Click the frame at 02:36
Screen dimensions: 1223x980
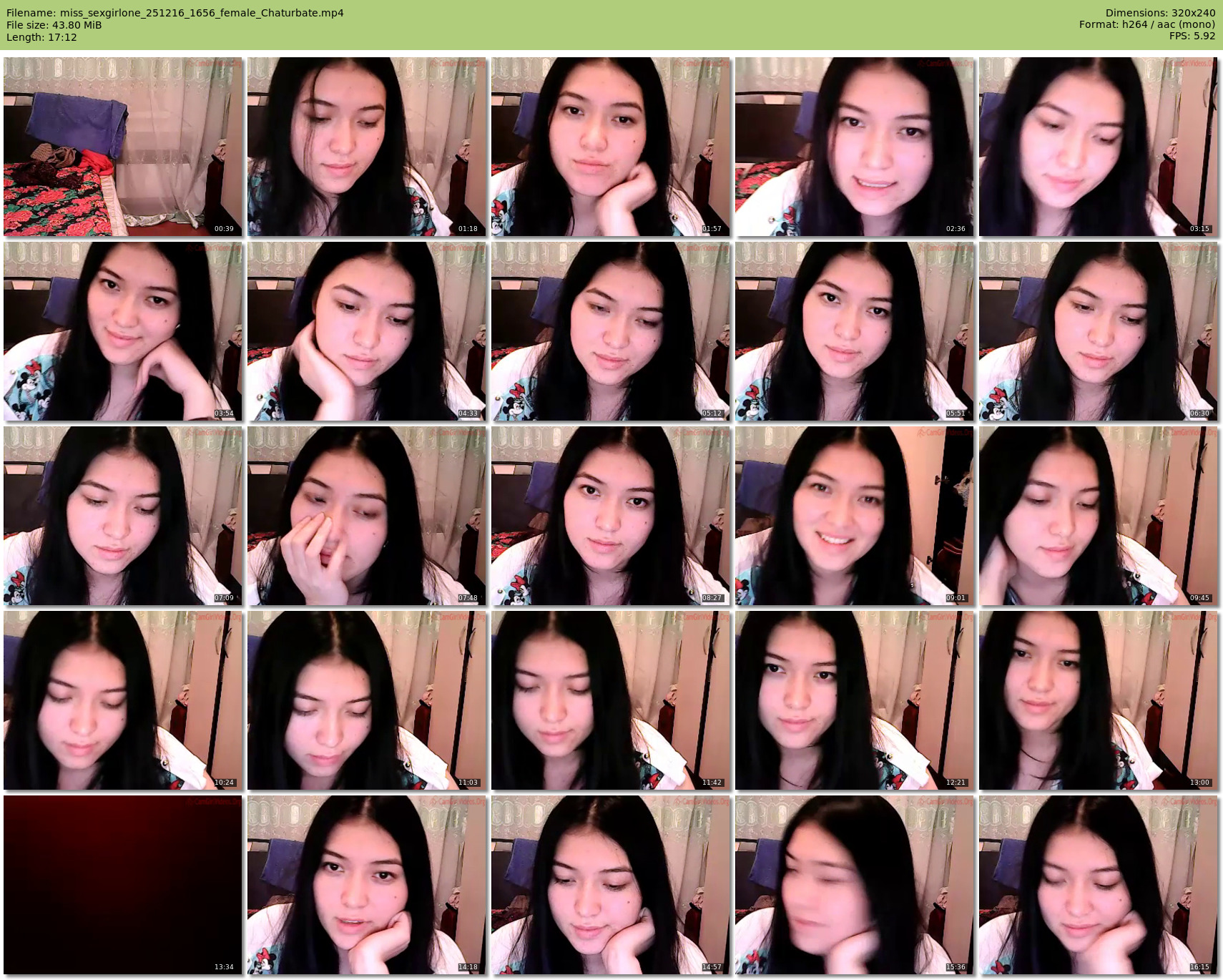pyautogui.click(x=854, y=147)
